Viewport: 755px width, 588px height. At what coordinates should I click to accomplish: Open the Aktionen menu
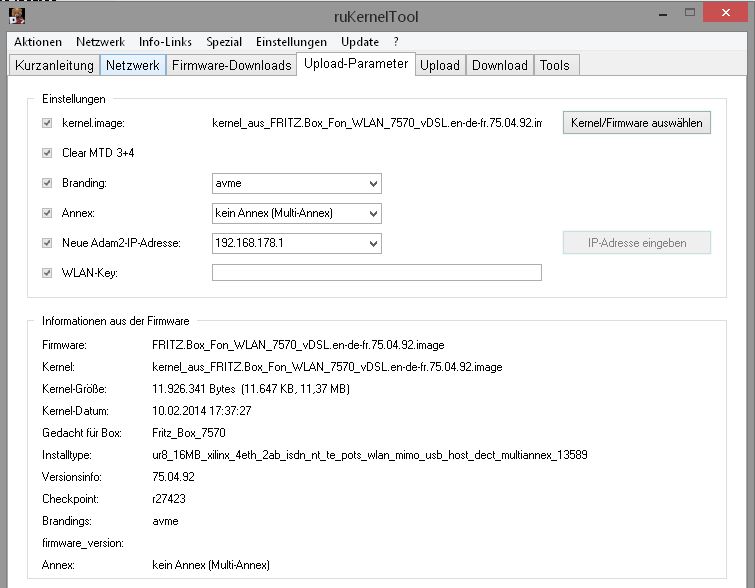click(38, 42)
